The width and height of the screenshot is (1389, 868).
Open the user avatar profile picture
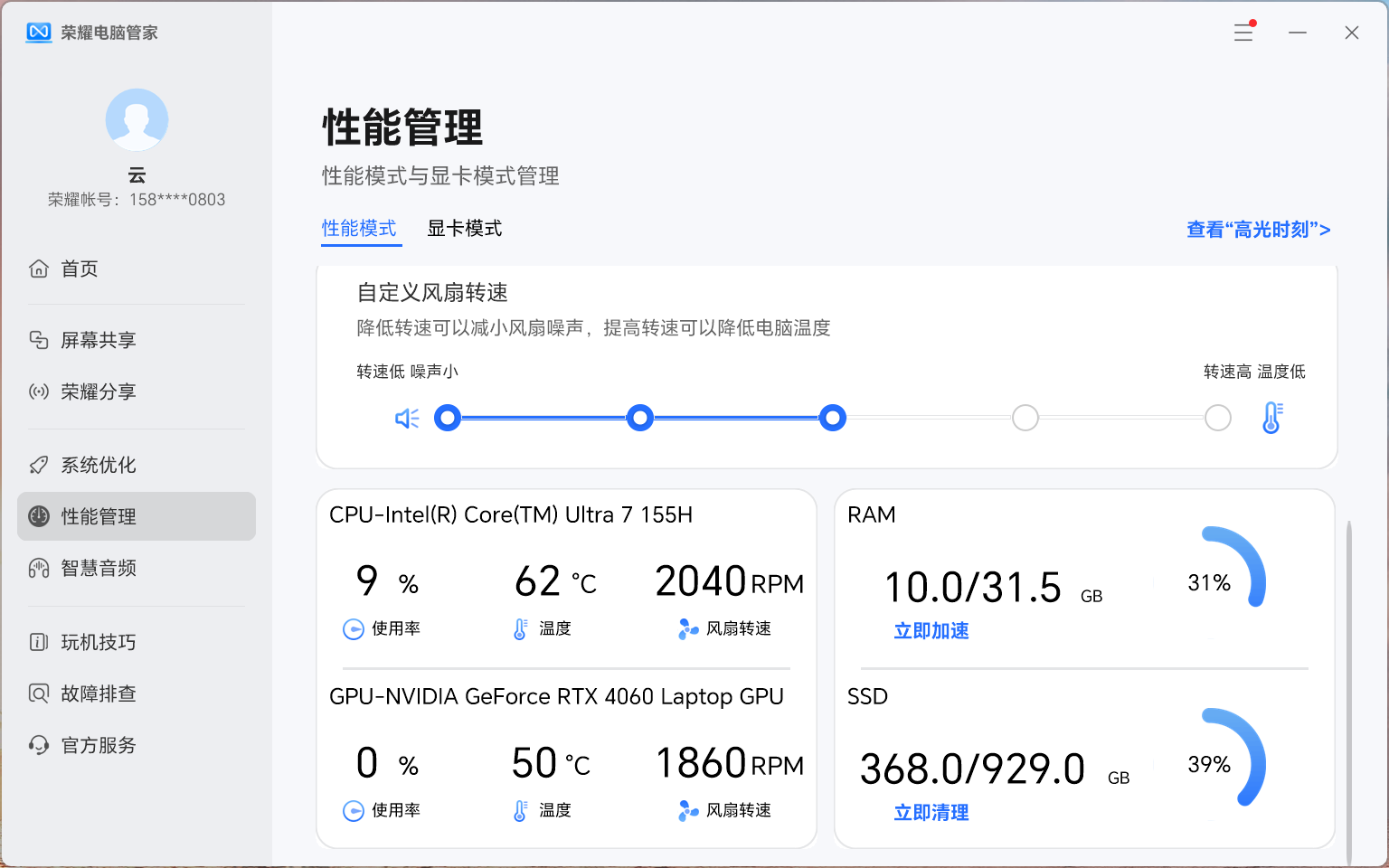(137, 119)
